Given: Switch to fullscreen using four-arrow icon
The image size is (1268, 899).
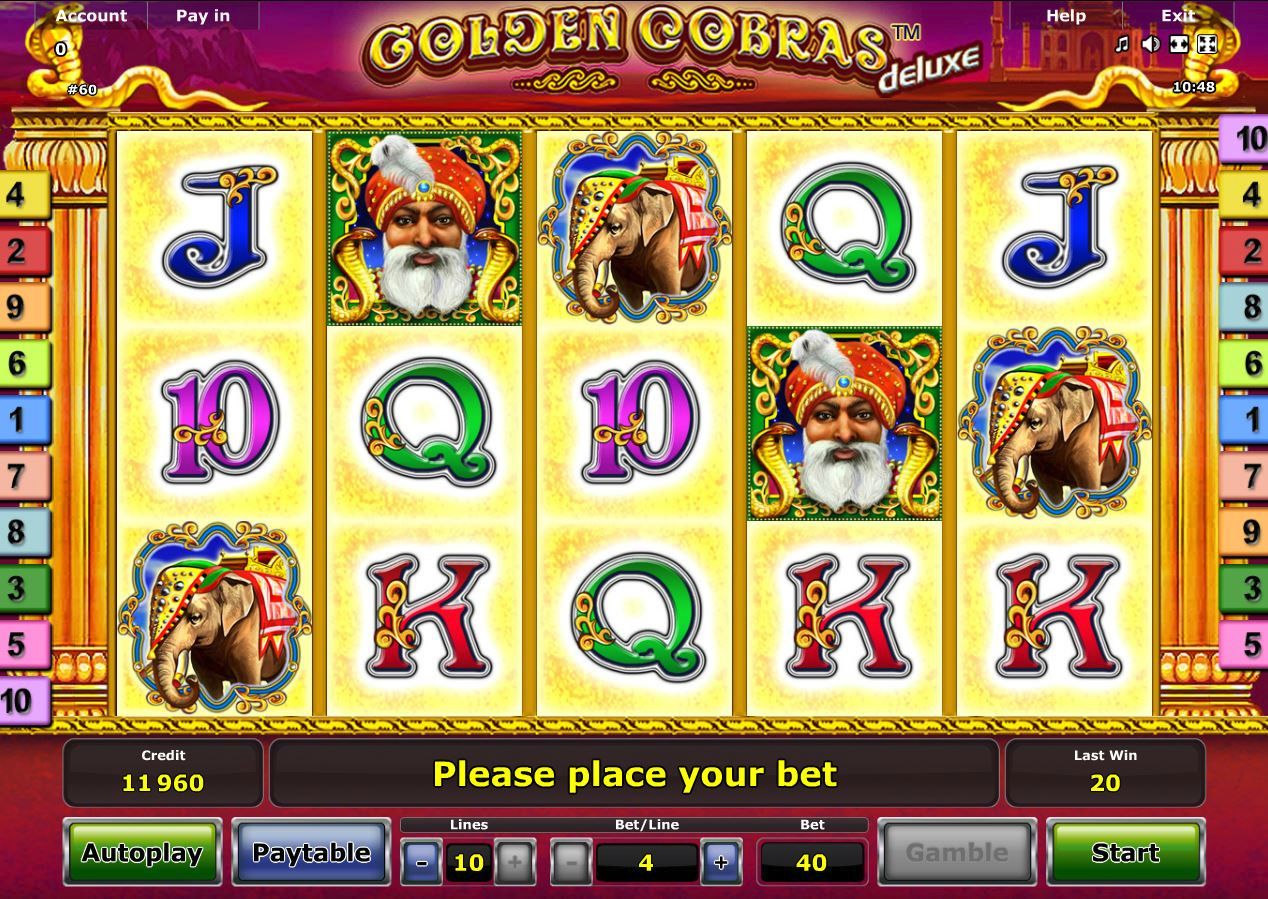Looking at the screenshot, I should pyautogui.click(x=1207, y=44).
